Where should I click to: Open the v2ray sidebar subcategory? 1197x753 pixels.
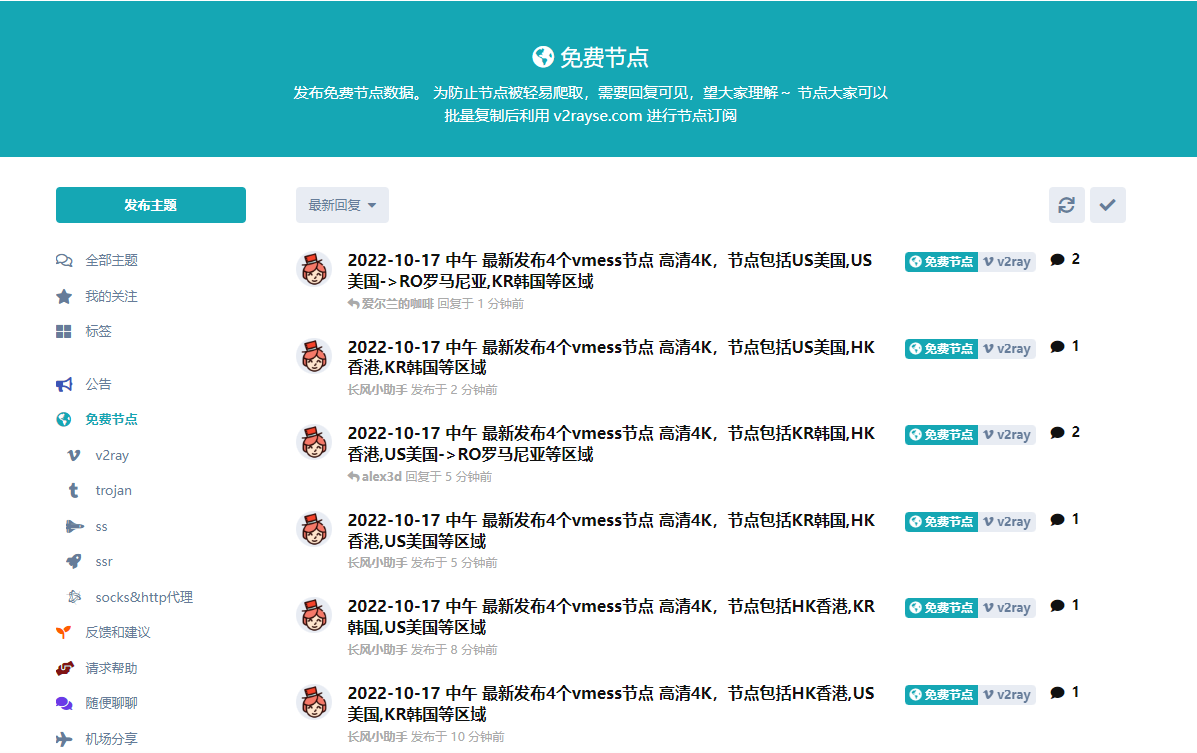112,455
